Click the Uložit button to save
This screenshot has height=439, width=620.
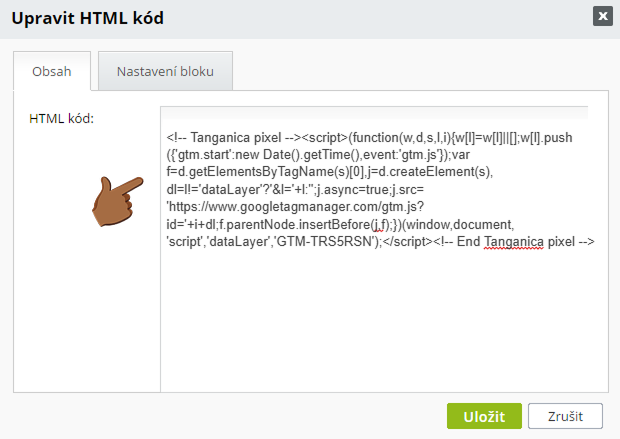pyautogui.click(x=484, y=416)
